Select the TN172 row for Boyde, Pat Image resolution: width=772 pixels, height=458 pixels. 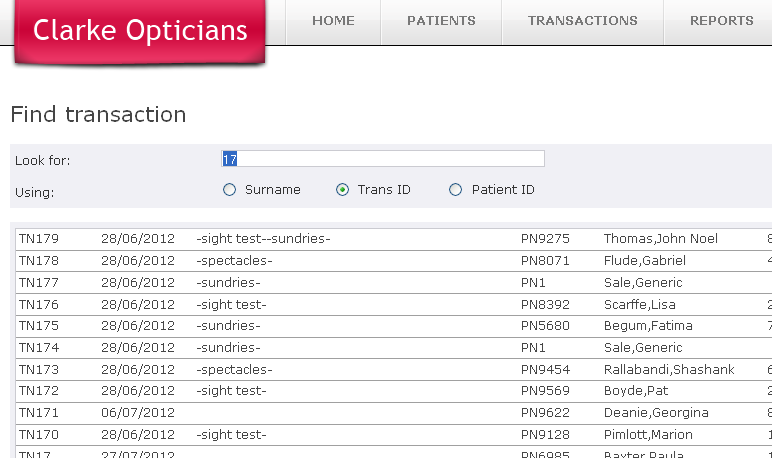39,391
